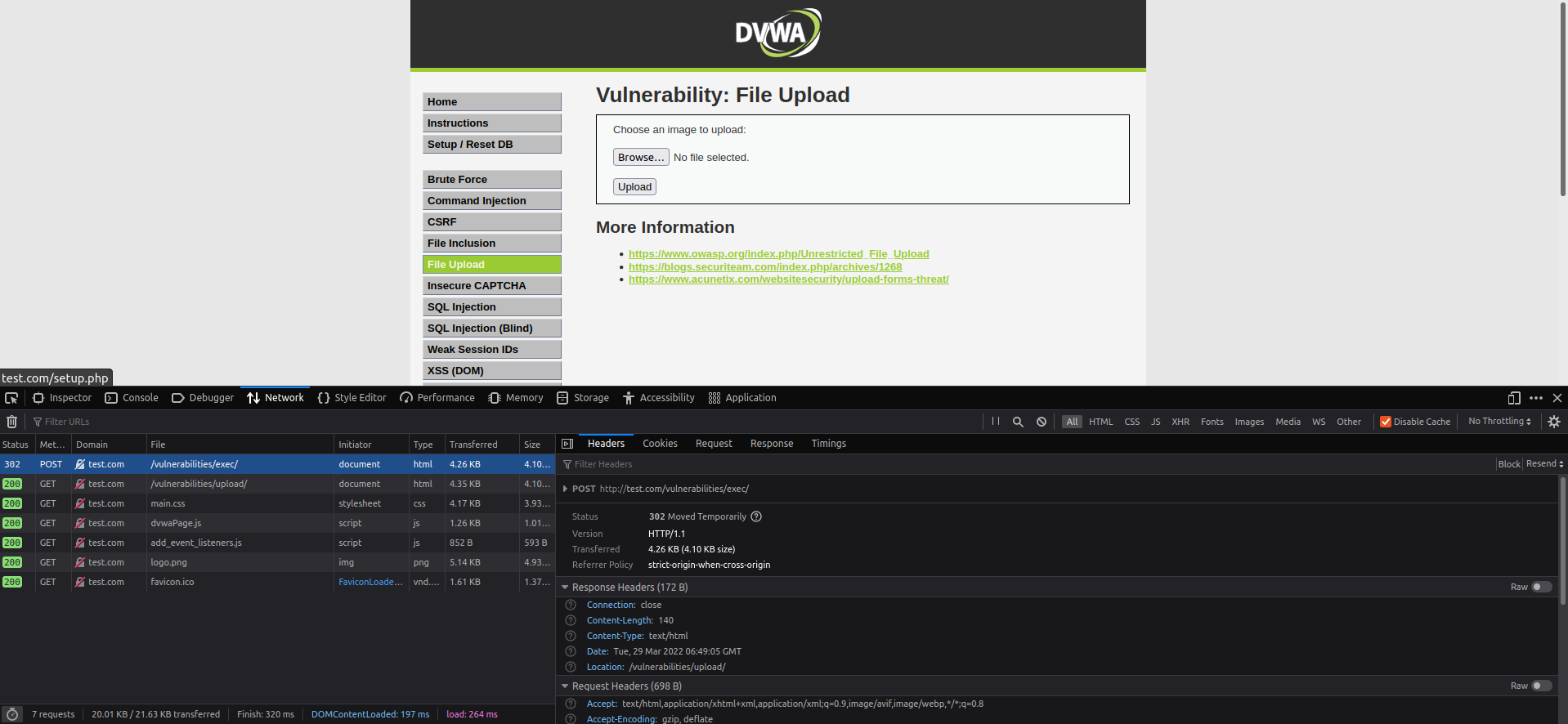The height and width of the screenshot is (724, 1568).
Task: Open performance analysis stopwatch icon
Action: [x=12, y=714]
